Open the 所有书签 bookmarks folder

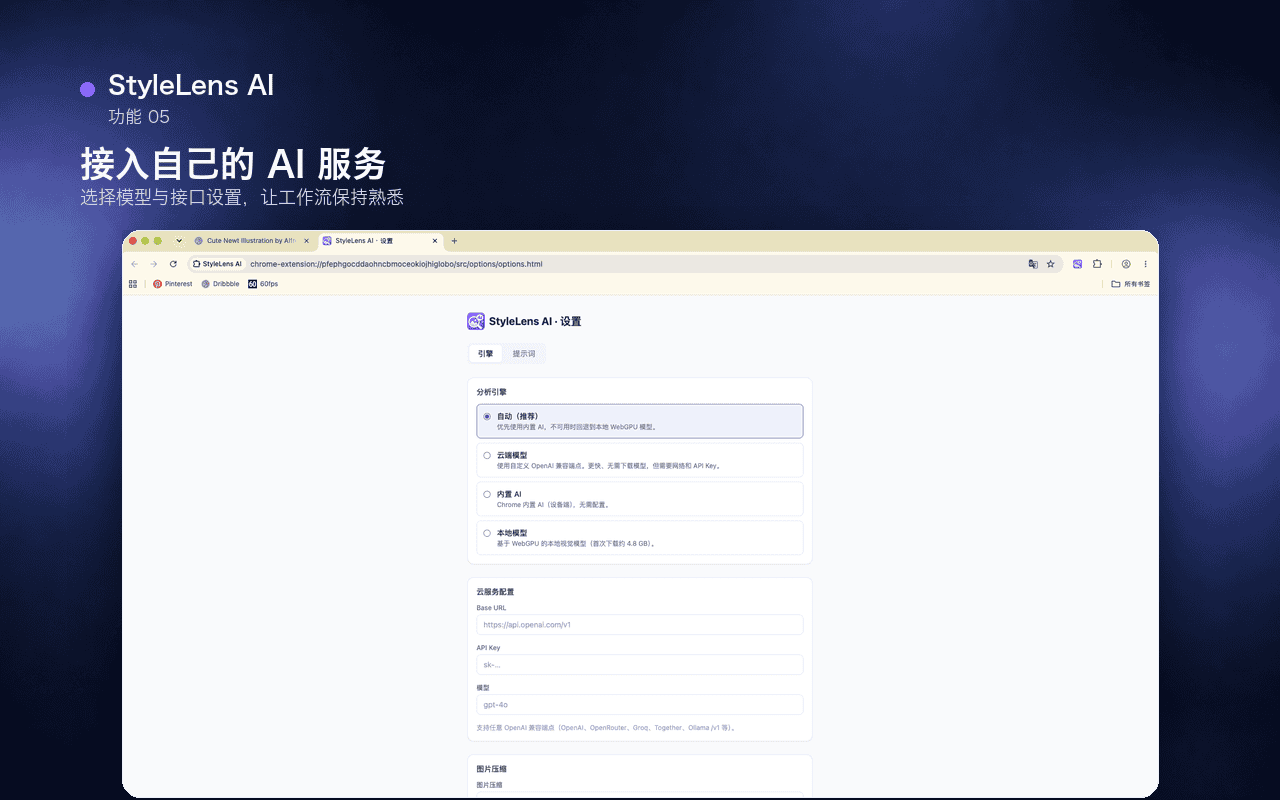(1131, 284)
